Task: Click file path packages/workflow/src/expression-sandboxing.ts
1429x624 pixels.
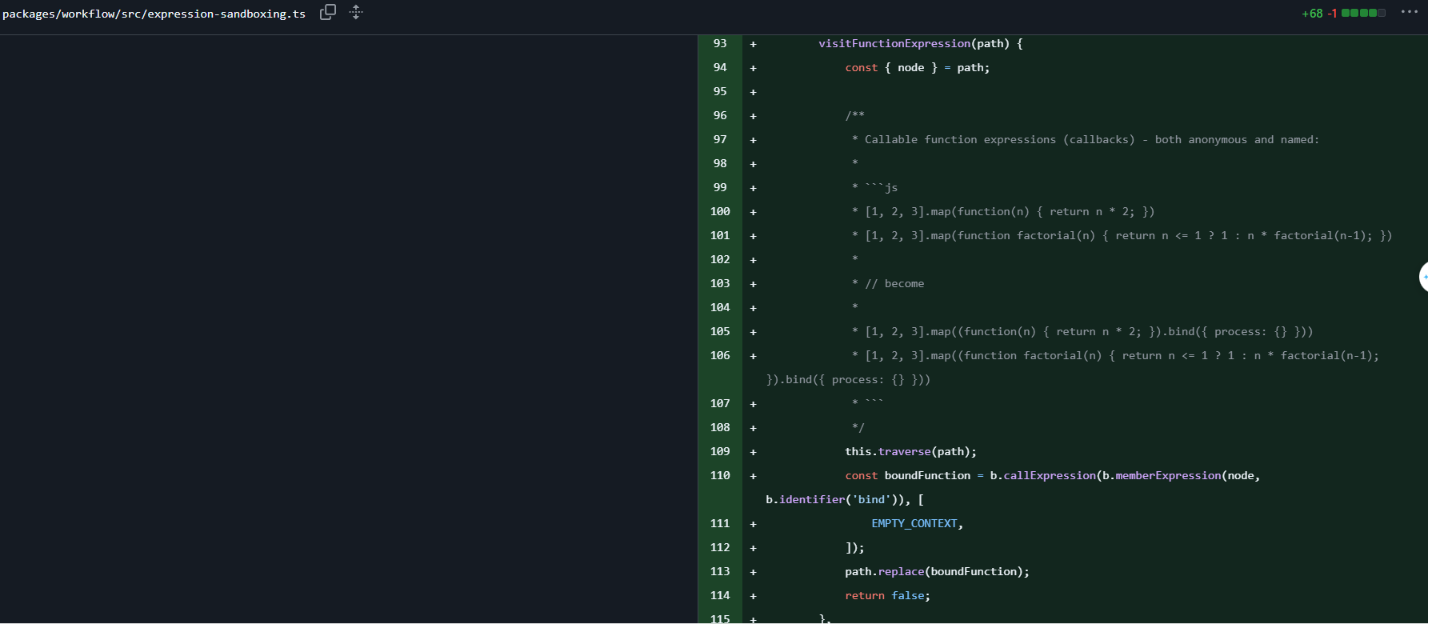Action: [x=154, y=14]
